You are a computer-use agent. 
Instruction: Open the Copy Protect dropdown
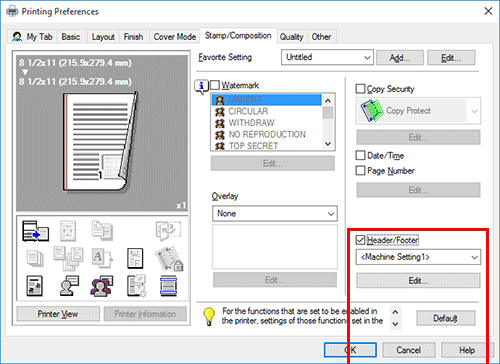point(418,111)
